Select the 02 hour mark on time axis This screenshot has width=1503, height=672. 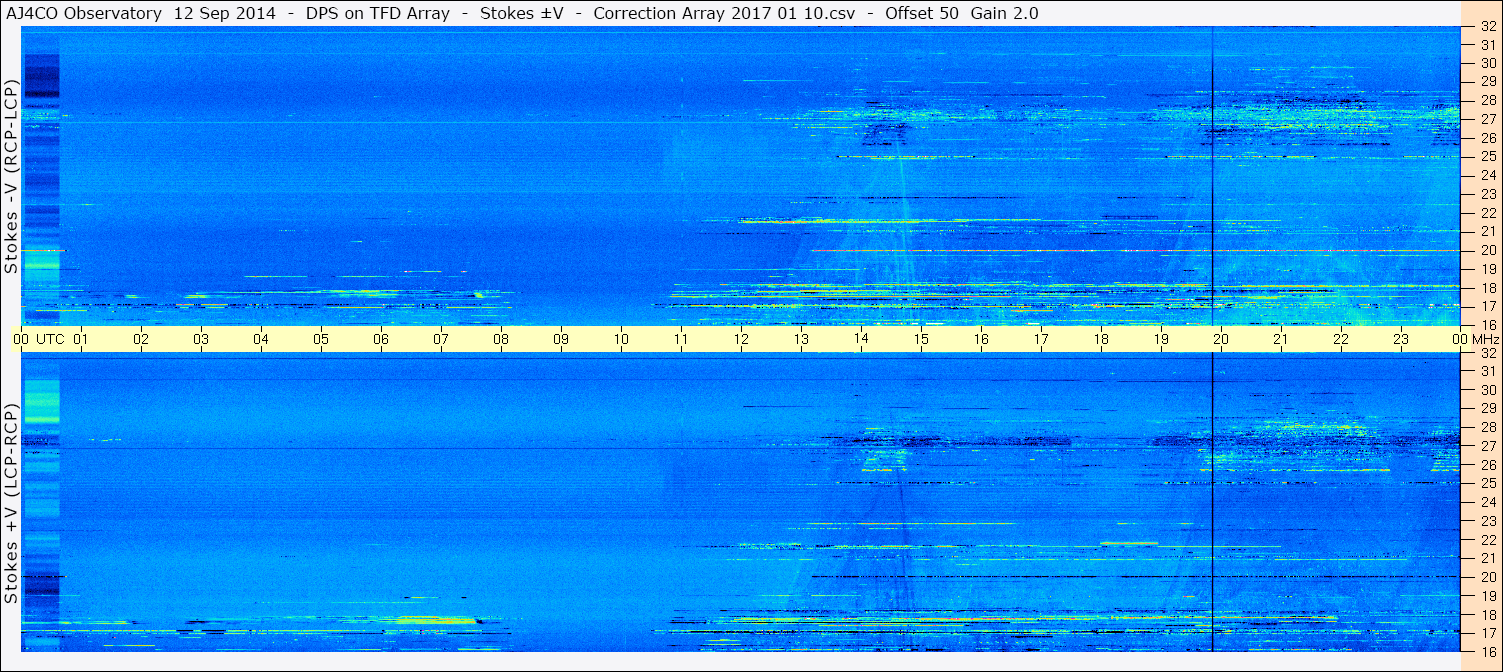coord(141,339)
